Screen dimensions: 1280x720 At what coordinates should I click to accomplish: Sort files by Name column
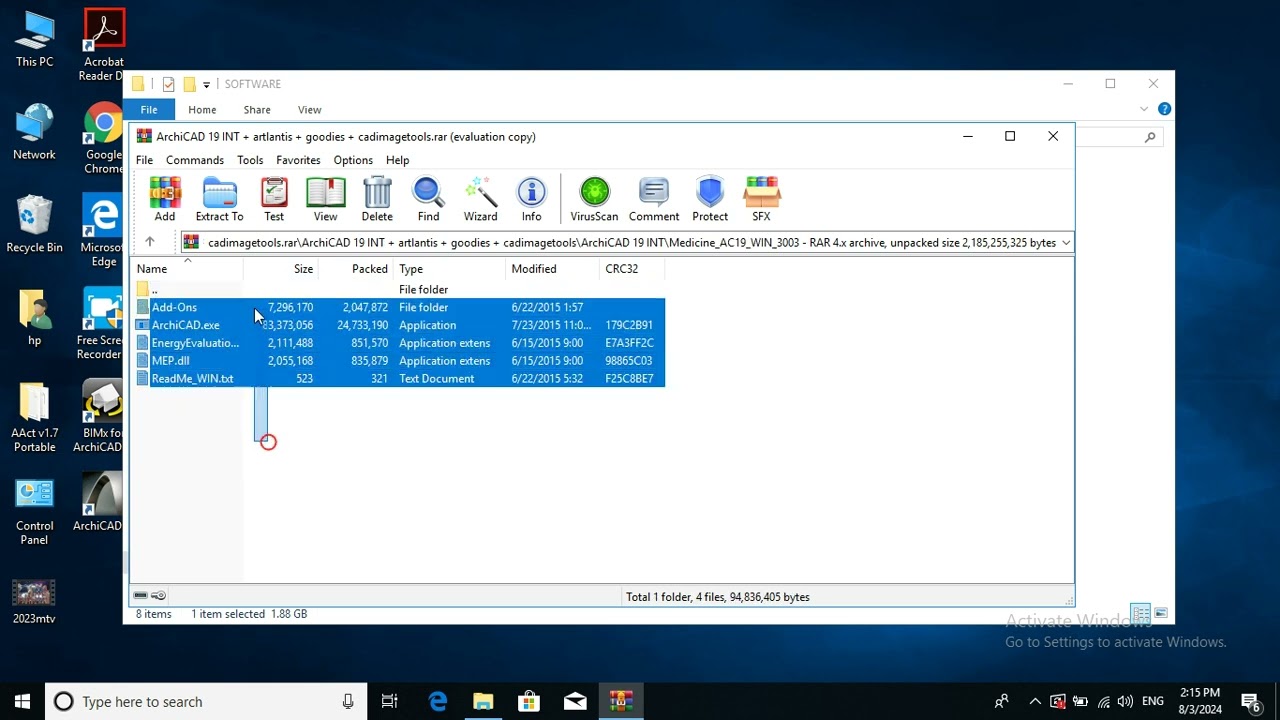tap(187, 268)
